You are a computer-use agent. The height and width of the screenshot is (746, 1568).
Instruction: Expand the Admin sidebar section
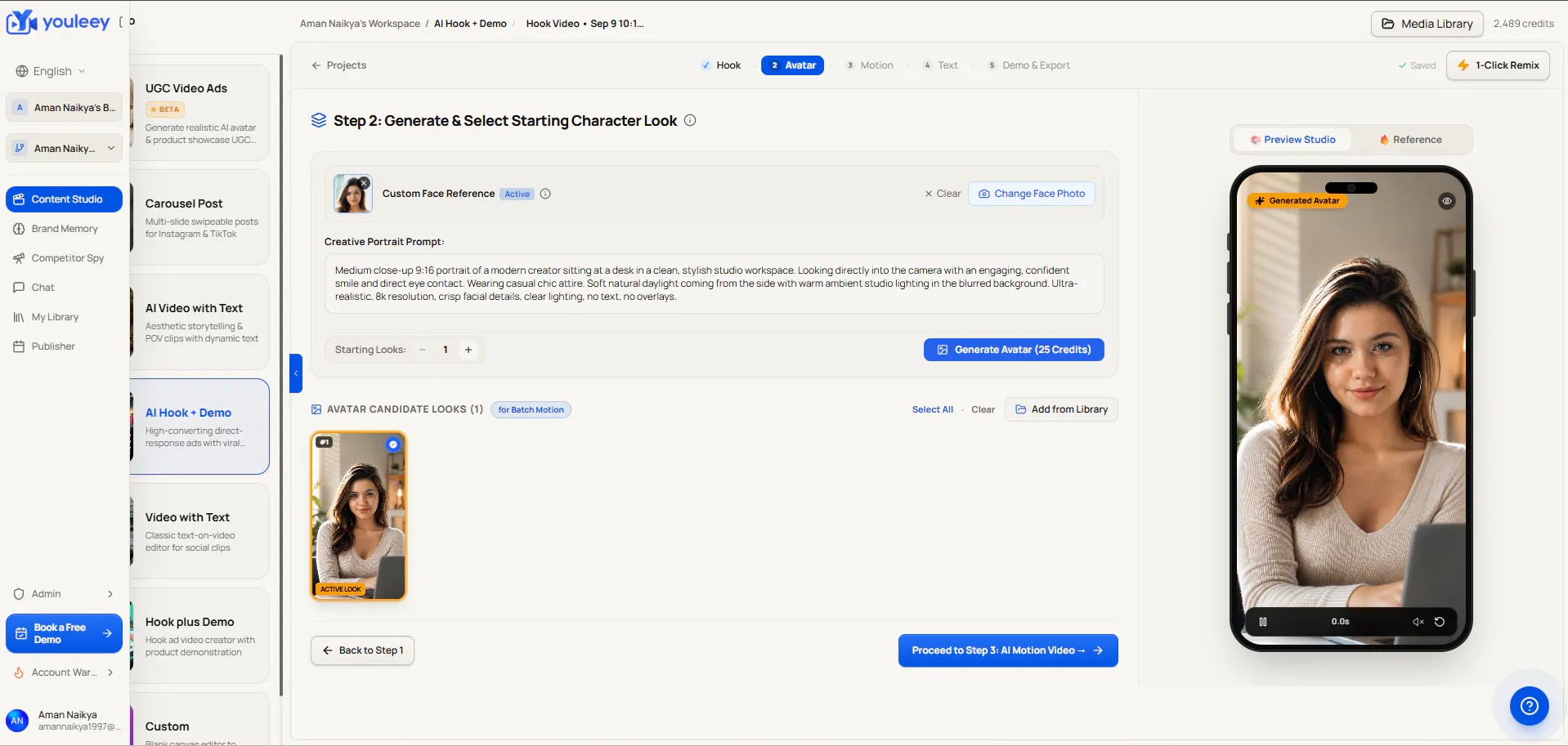(x=65, y=594)
